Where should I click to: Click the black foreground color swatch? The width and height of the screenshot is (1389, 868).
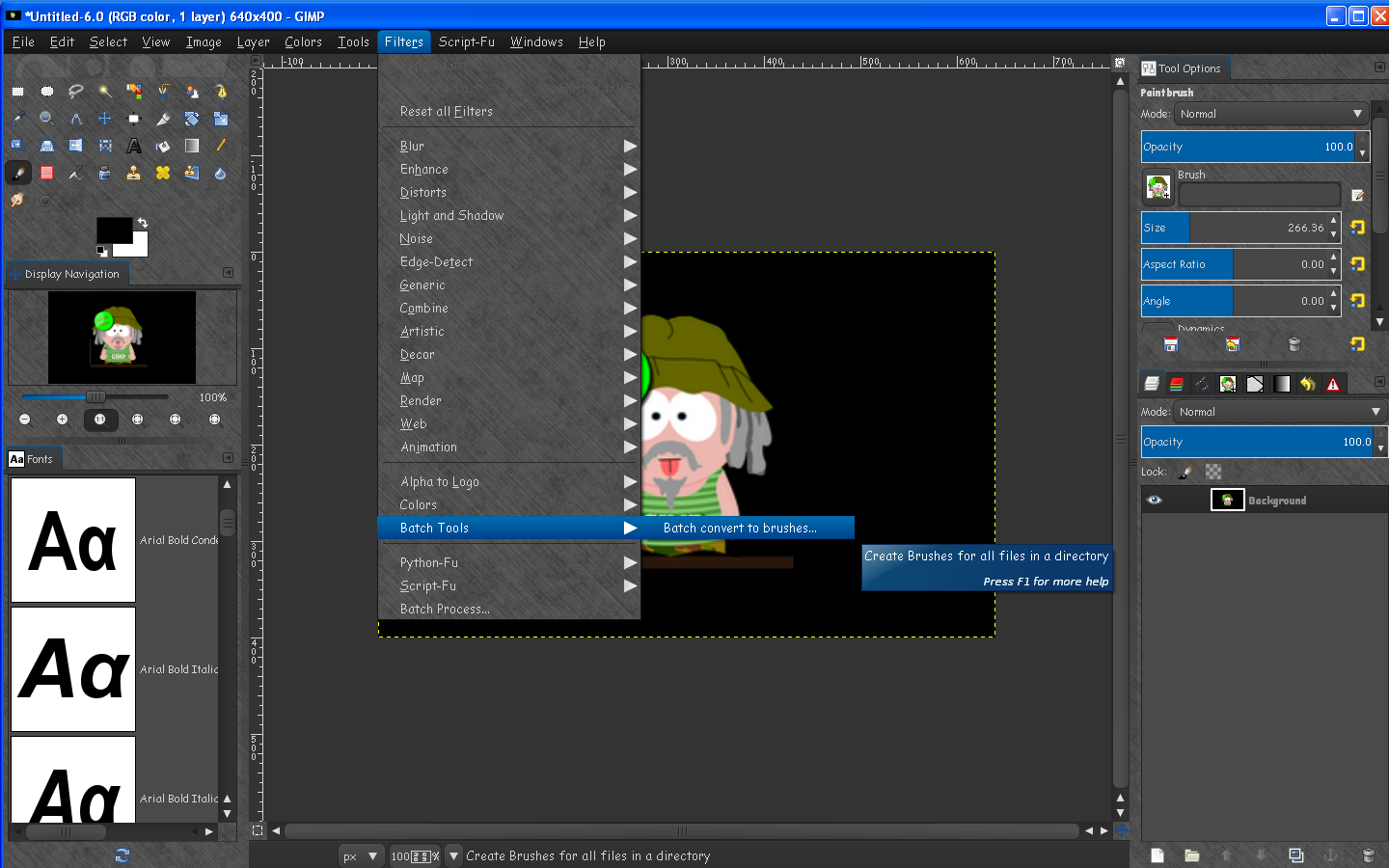pos(112,229)
